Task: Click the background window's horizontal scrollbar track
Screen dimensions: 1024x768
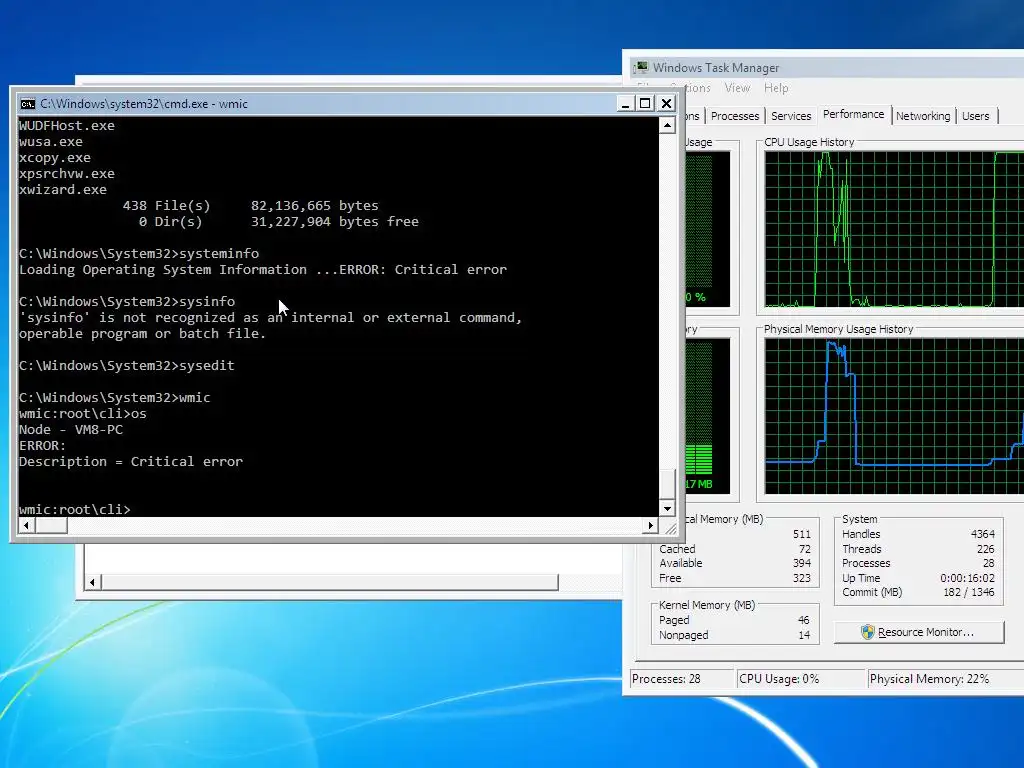Action: (330, 582)
